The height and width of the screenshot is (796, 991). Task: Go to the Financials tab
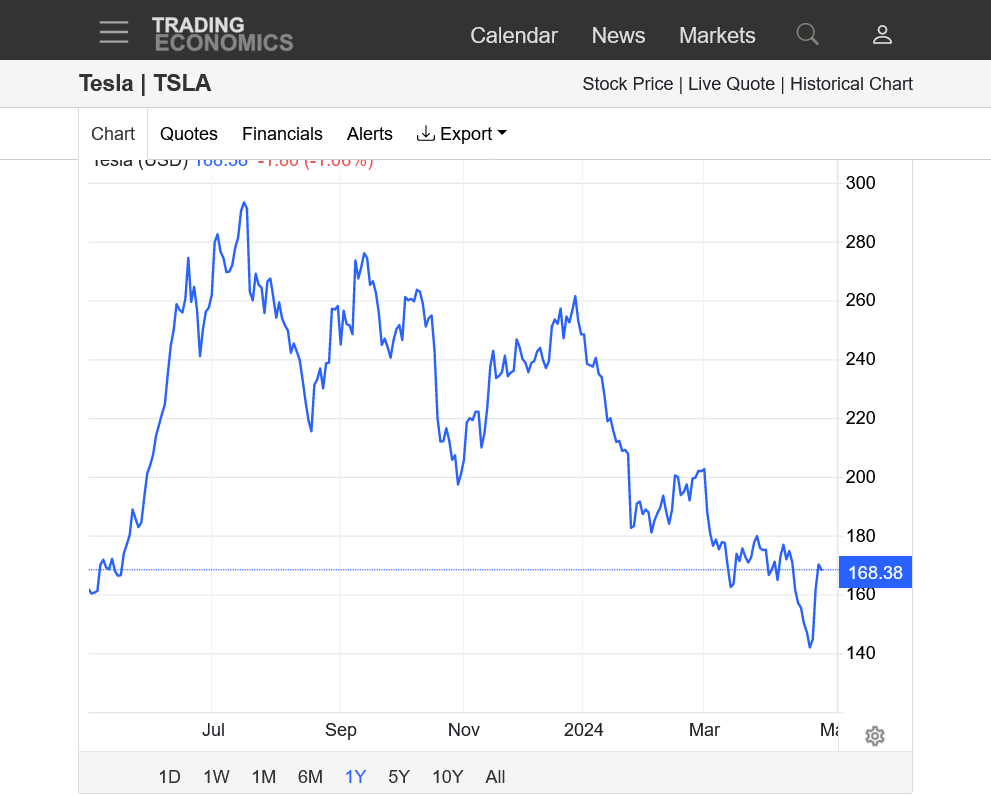point(282,134)
